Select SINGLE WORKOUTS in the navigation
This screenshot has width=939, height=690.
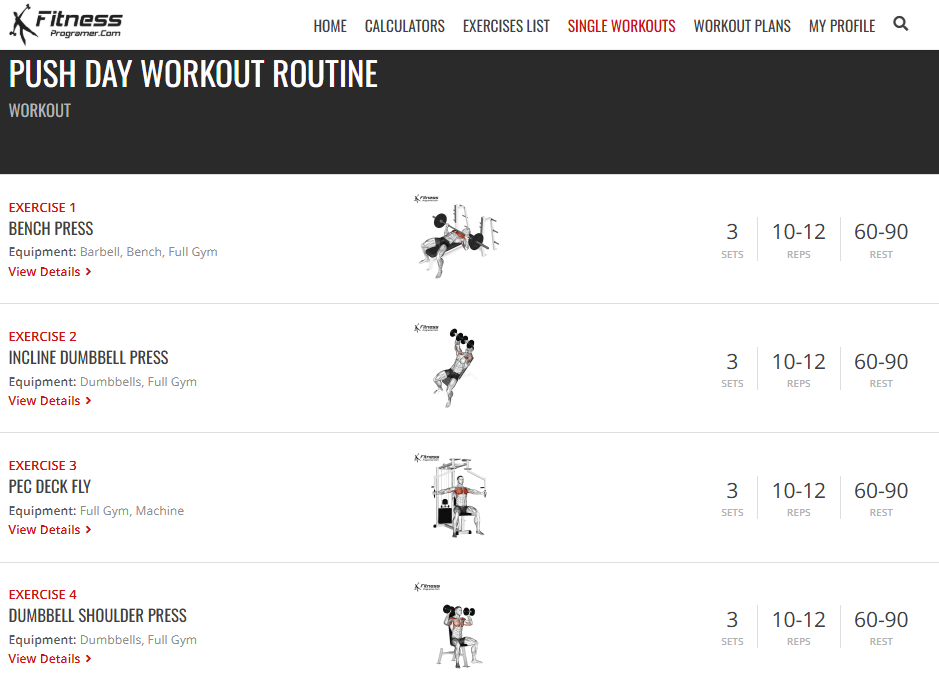click(x=621, y=26)
